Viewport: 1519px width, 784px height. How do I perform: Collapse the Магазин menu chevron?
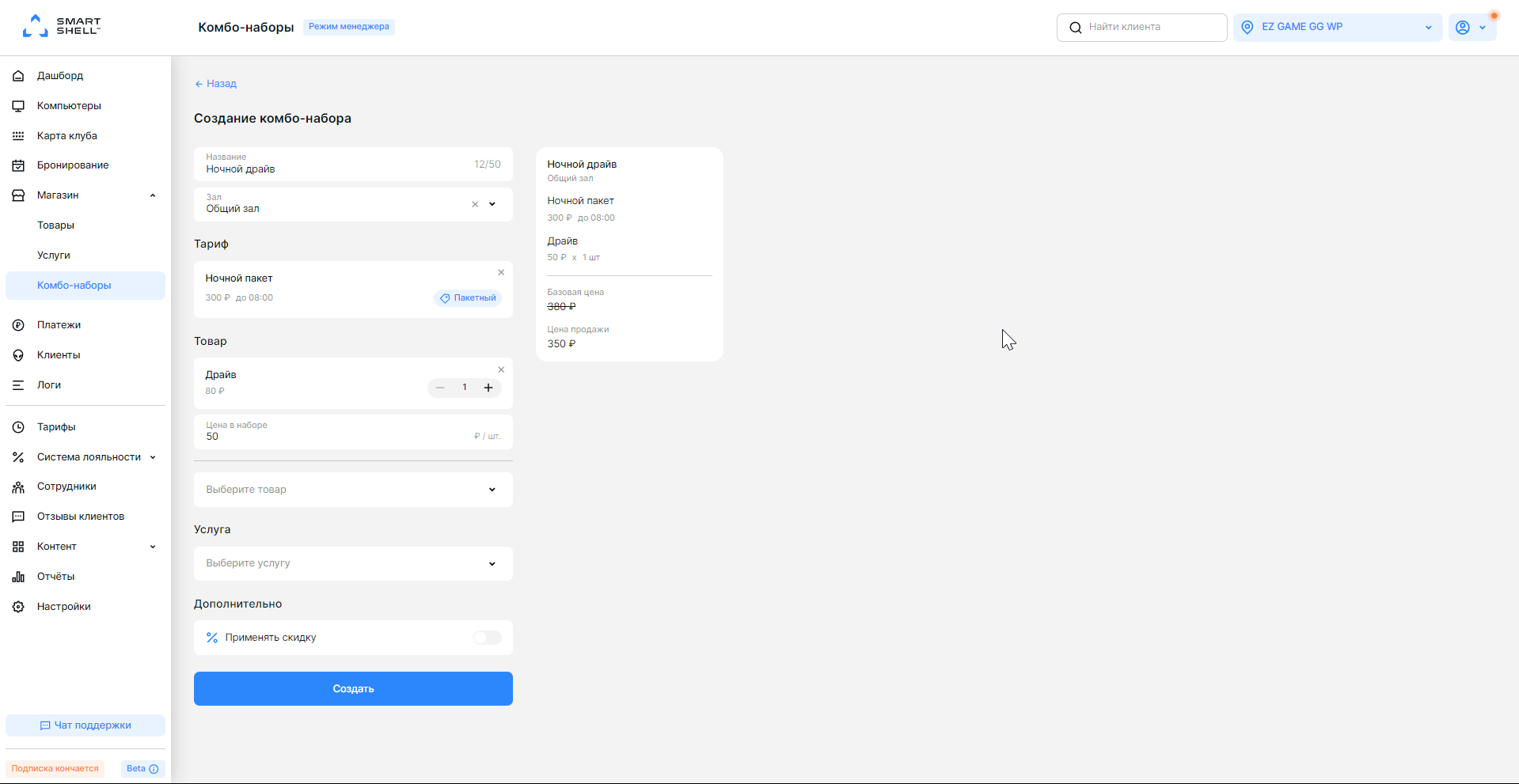[153, 195]
